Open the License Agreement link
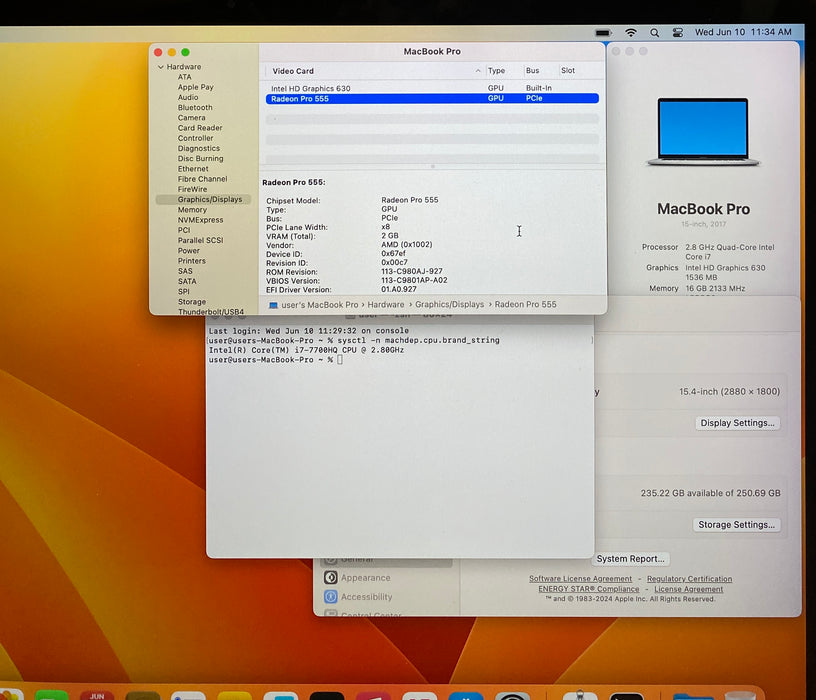Screen dimensions: 816x700 [688, 589]
